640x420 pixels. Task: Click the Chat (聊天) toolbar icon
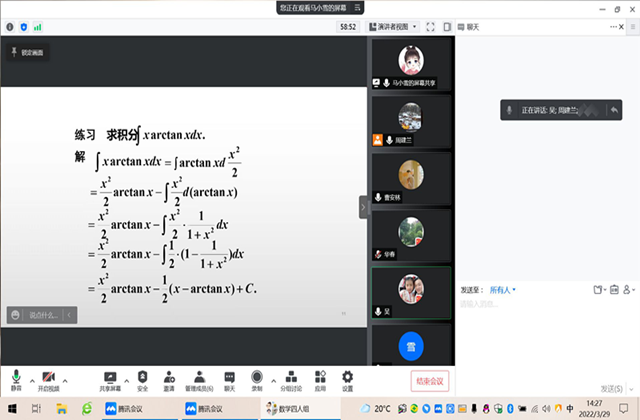(x=229, y=377)
